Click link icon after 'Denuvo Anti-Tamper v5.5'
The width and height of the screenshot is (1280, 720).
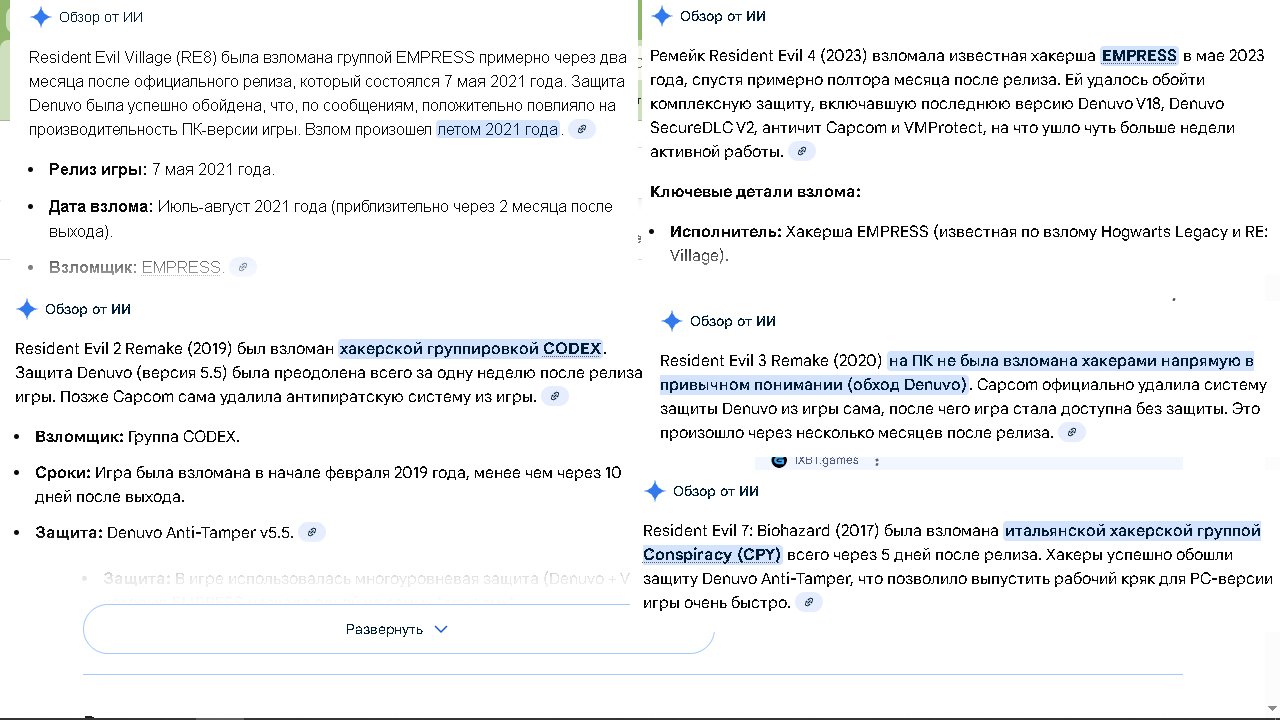312,533
